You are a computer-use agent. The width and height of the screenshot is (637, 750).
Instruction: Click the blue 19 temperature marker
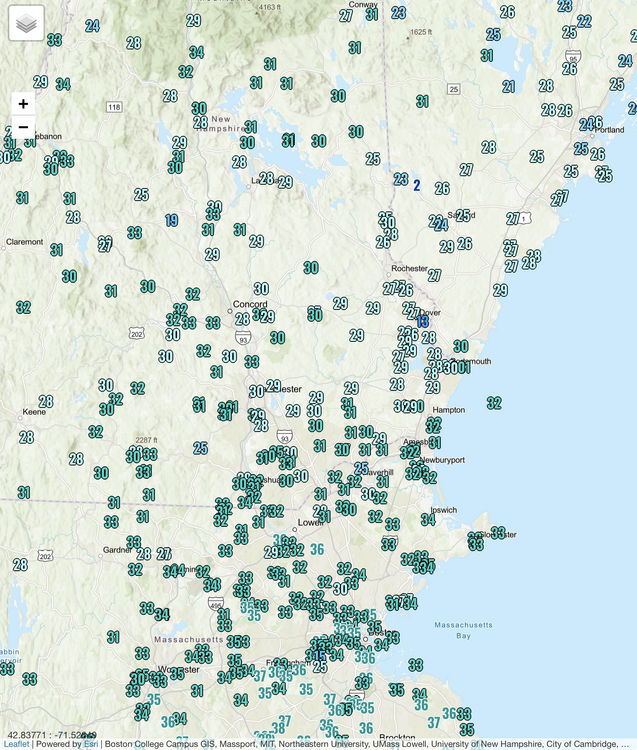tap(172, 220)
